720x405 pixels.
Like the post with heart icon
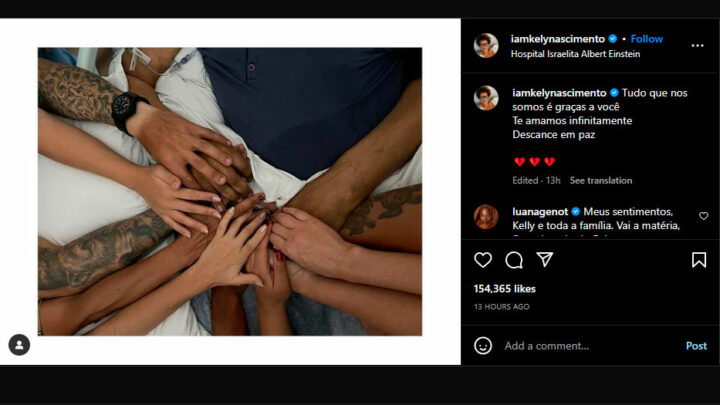[483, 260]
